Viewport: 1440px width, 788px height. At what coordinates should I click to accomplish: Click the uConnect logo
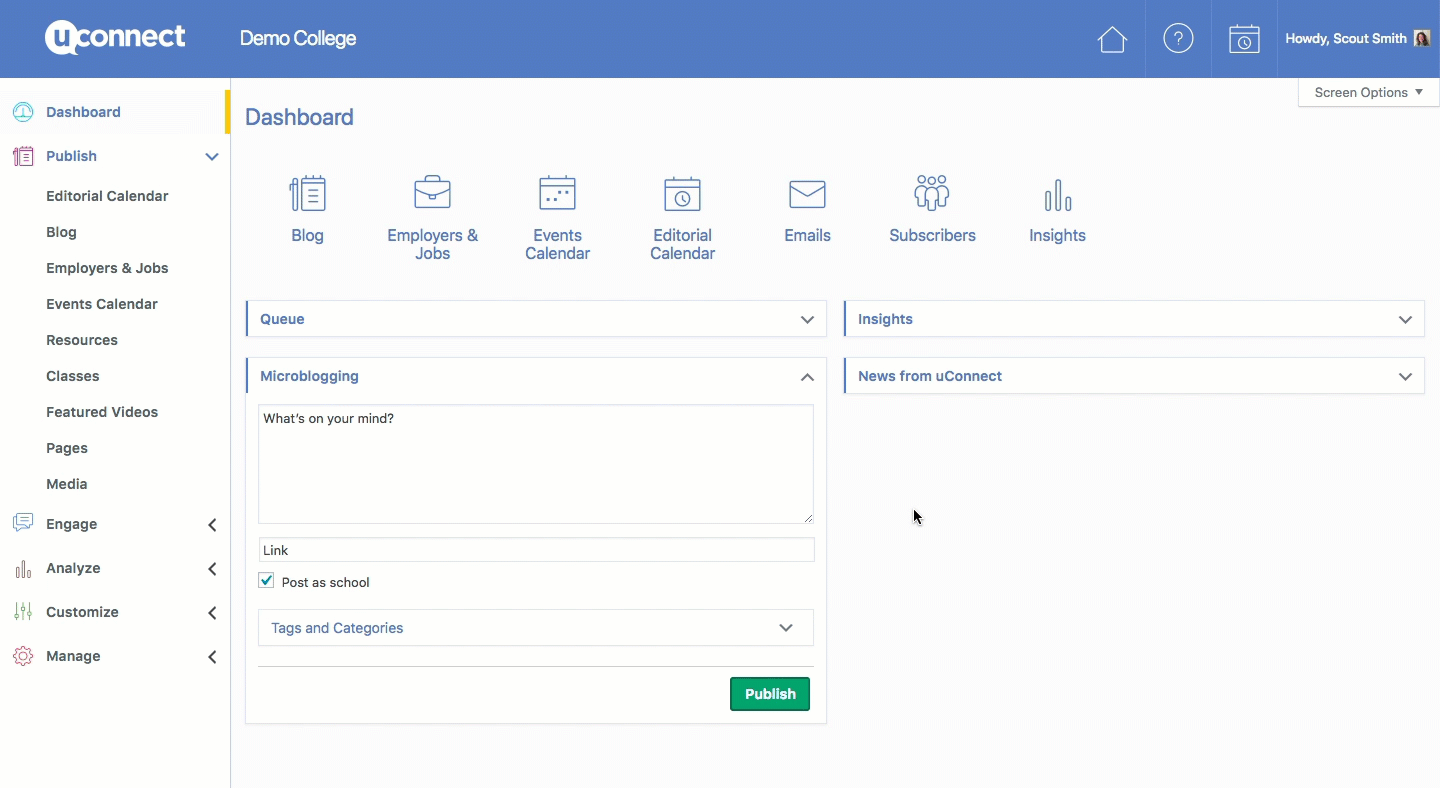(x=115, y=38)
